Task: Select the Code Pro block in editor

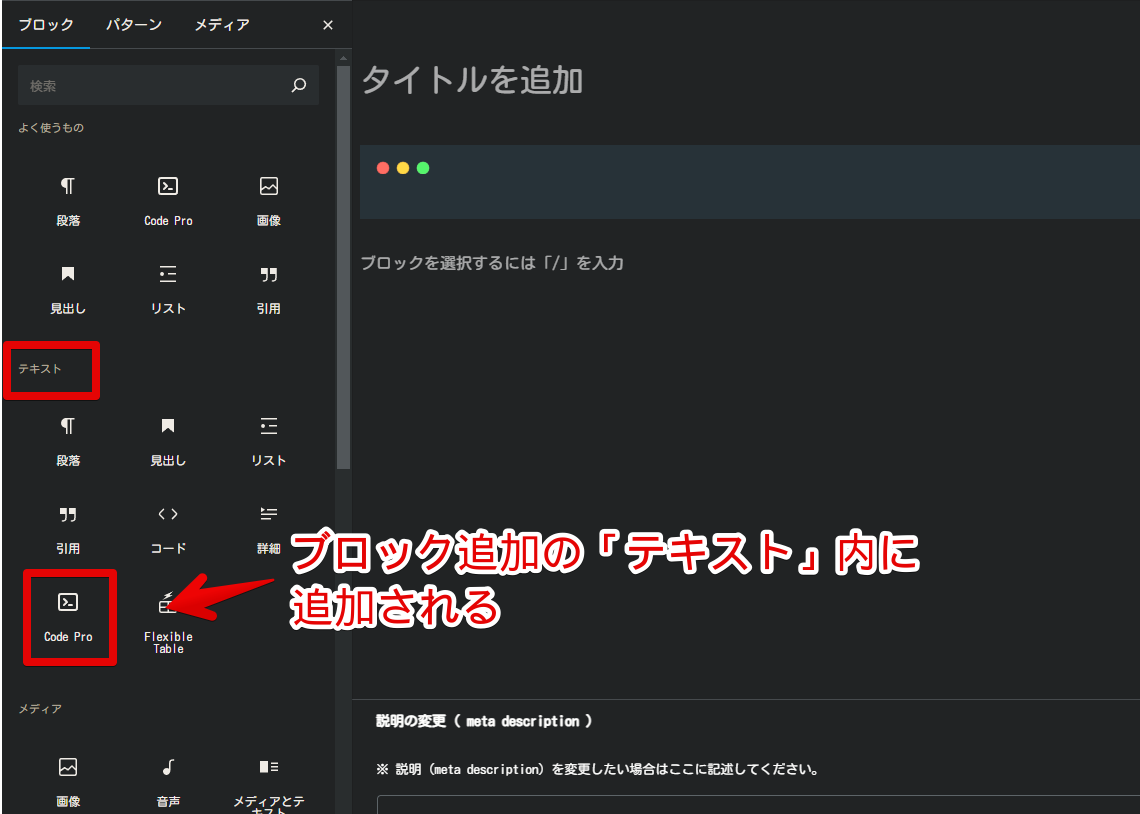Action: pyautogui.click(x=750, y=182)
